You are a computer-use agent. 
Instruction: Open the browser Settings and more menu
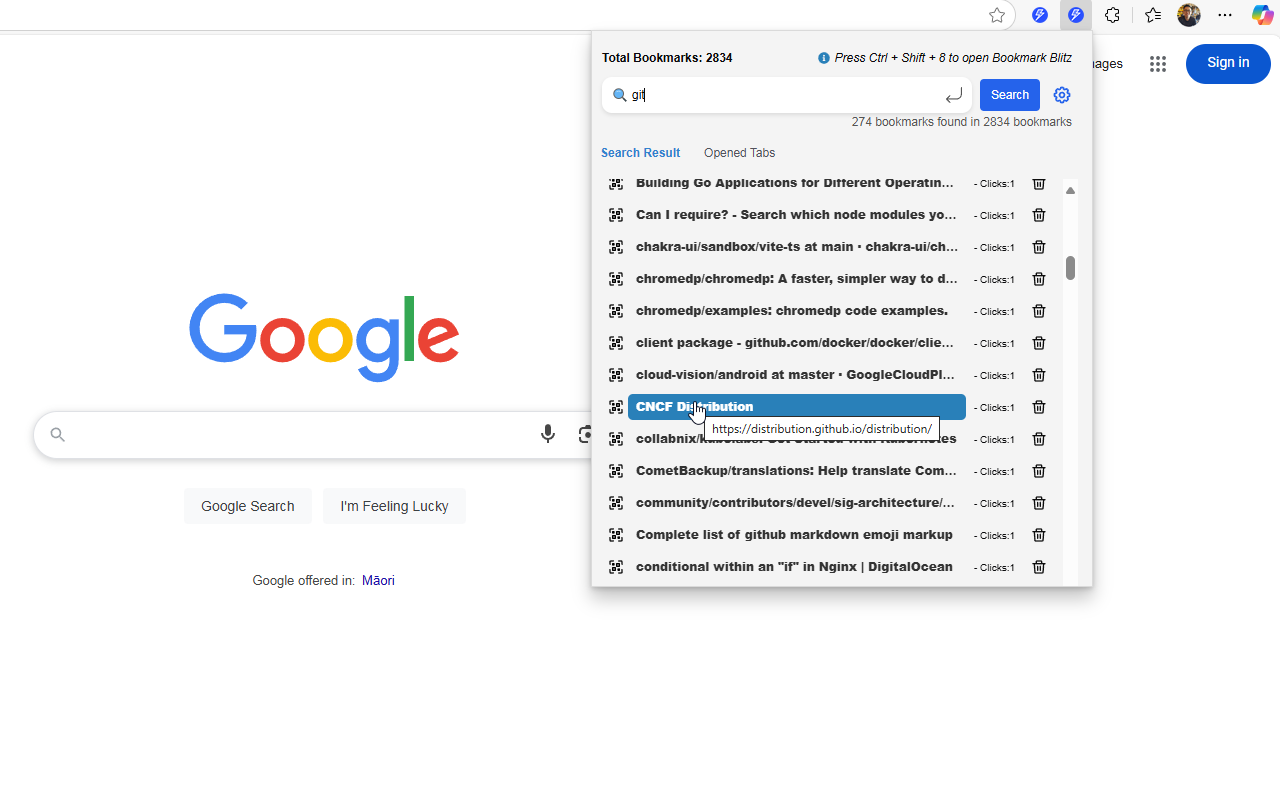[1225, 15]
